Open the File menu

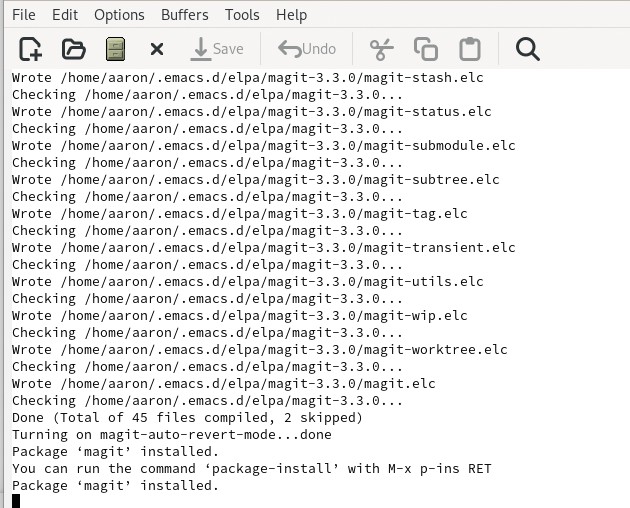click(24, 15)
